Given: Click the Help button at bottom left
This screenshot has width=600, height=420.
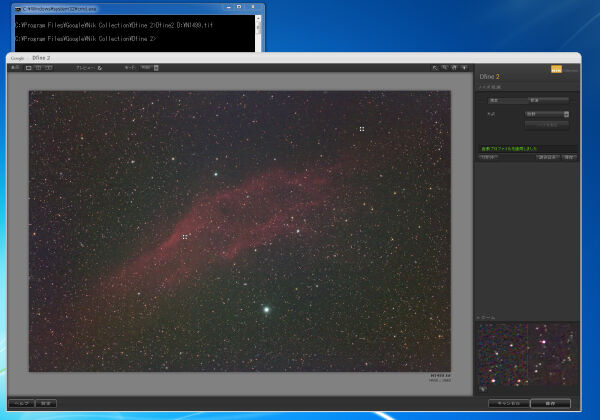Looking at the screenshot, I should pyautogui.click(x=21, y=403).
